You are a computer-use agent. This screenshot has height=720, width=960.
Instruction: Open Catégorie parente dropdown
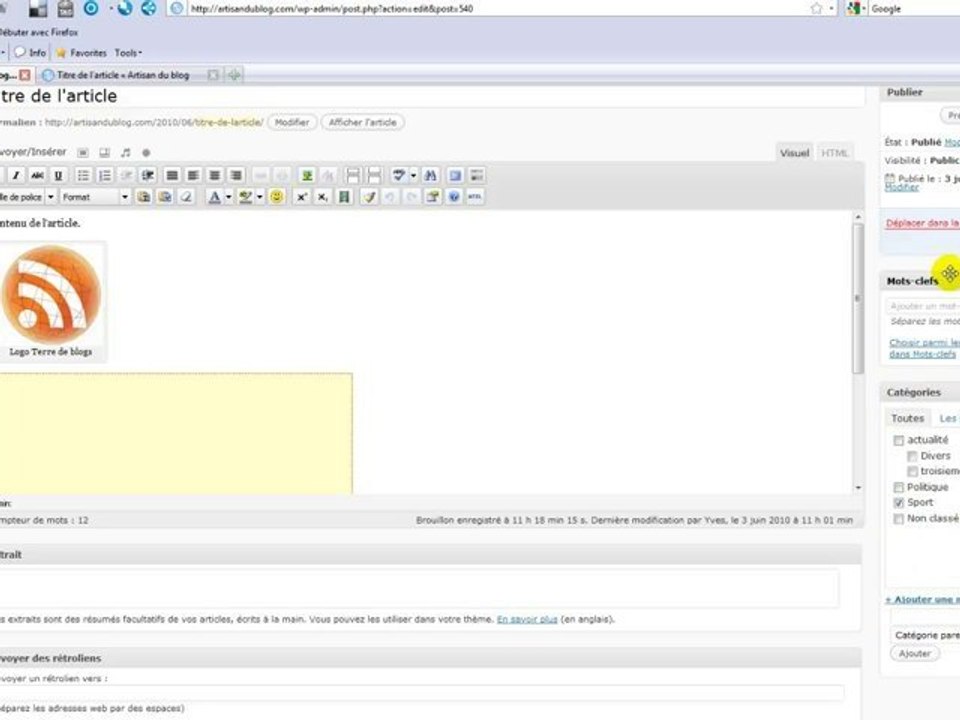click(x=925, y=636)
